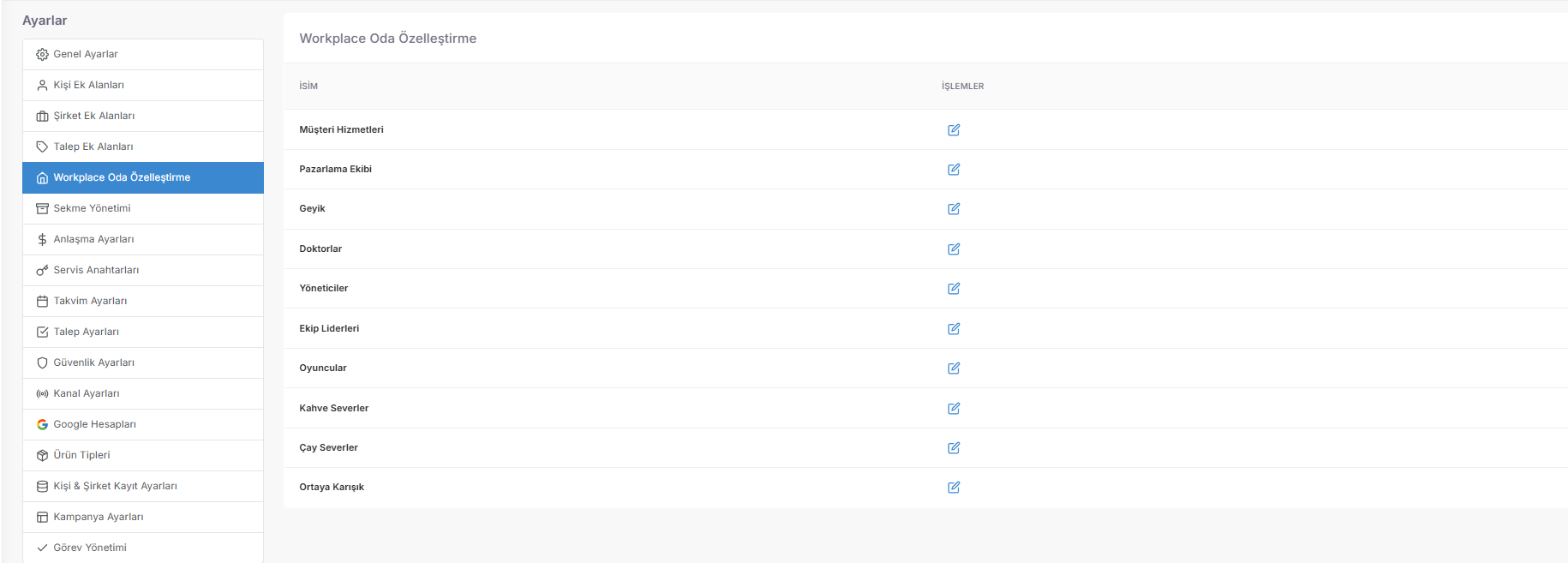Go to Güvenlik Ayarları
This screenshot has height=563, width=1568.
pos(143,362)
